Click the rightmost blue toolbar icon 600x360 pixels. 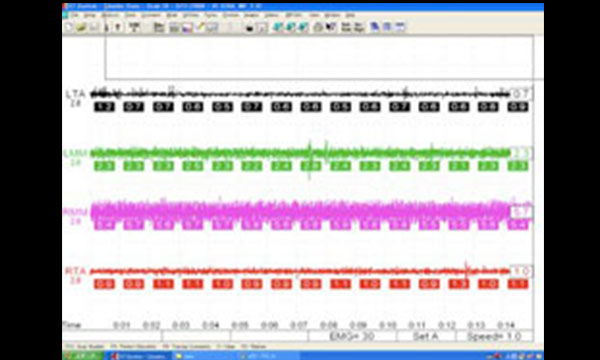click(400, 27)
